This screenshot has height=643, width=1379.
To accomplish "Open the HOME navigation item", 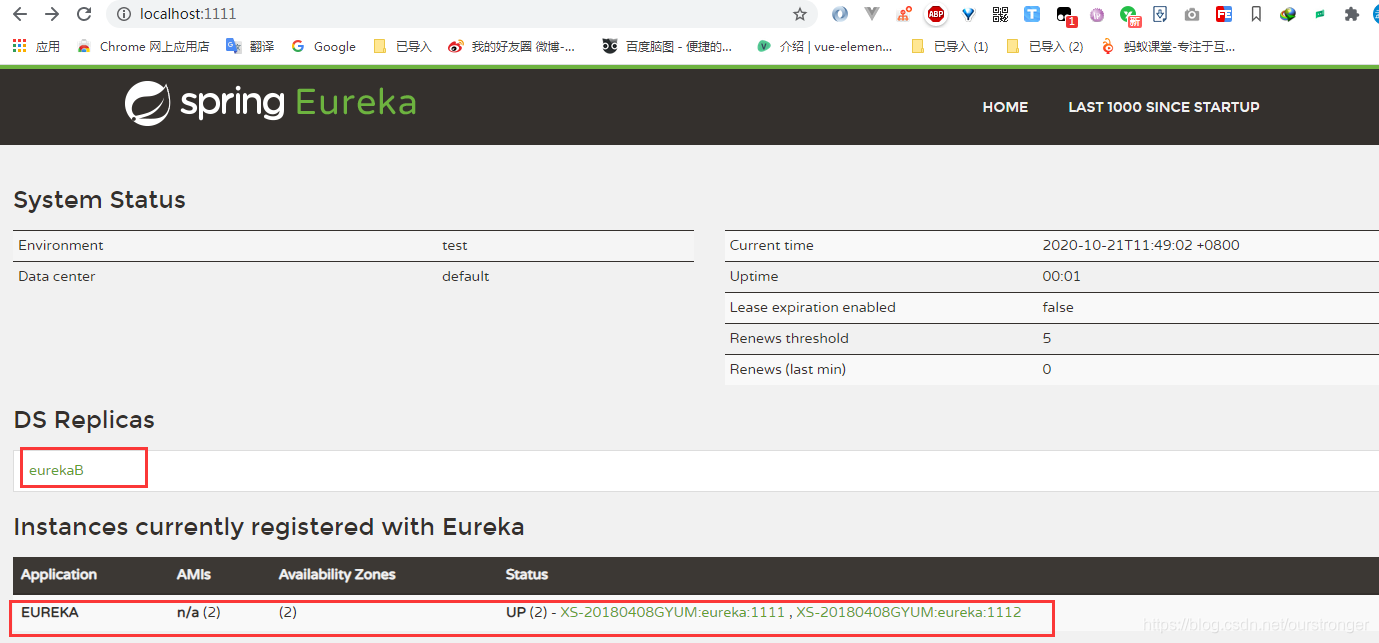I will coord(1005,107).
